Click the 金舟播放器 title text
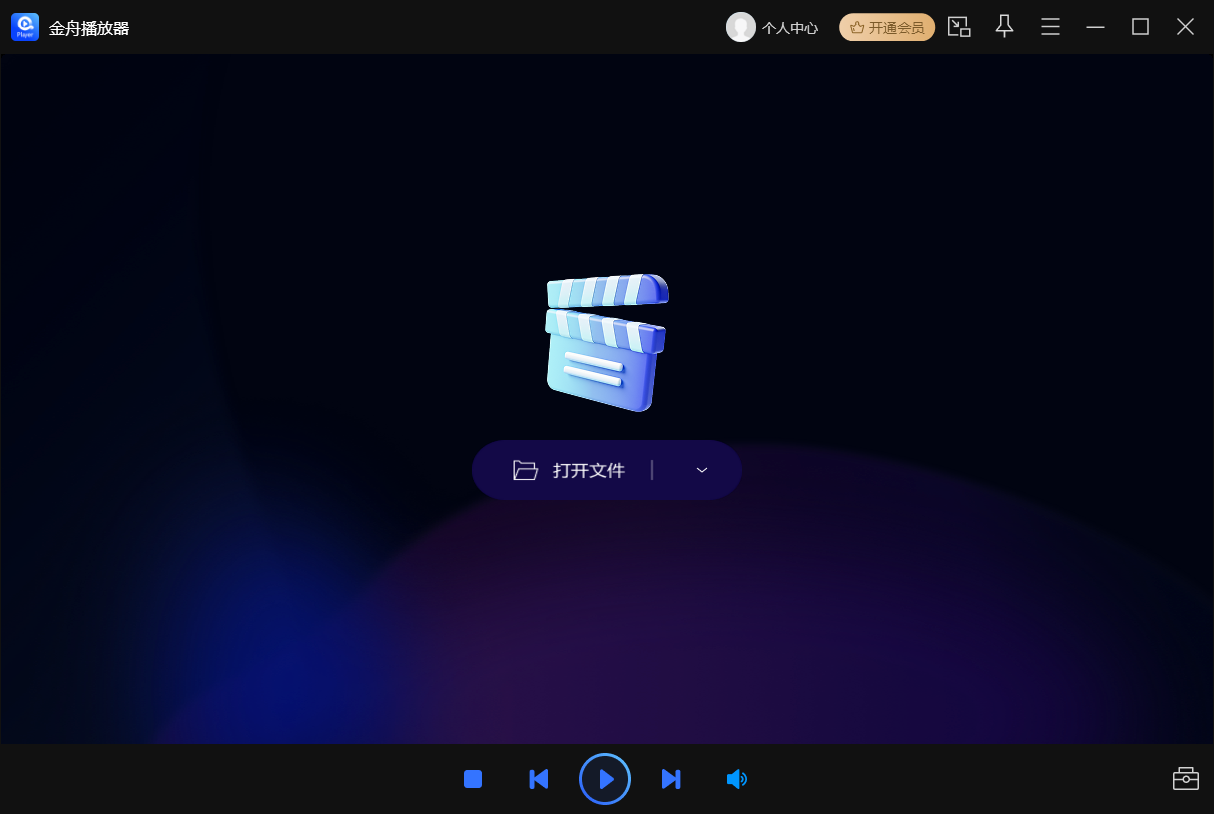Image resolution: width=1214 pixels, height=814 pixels. [89, 28]
